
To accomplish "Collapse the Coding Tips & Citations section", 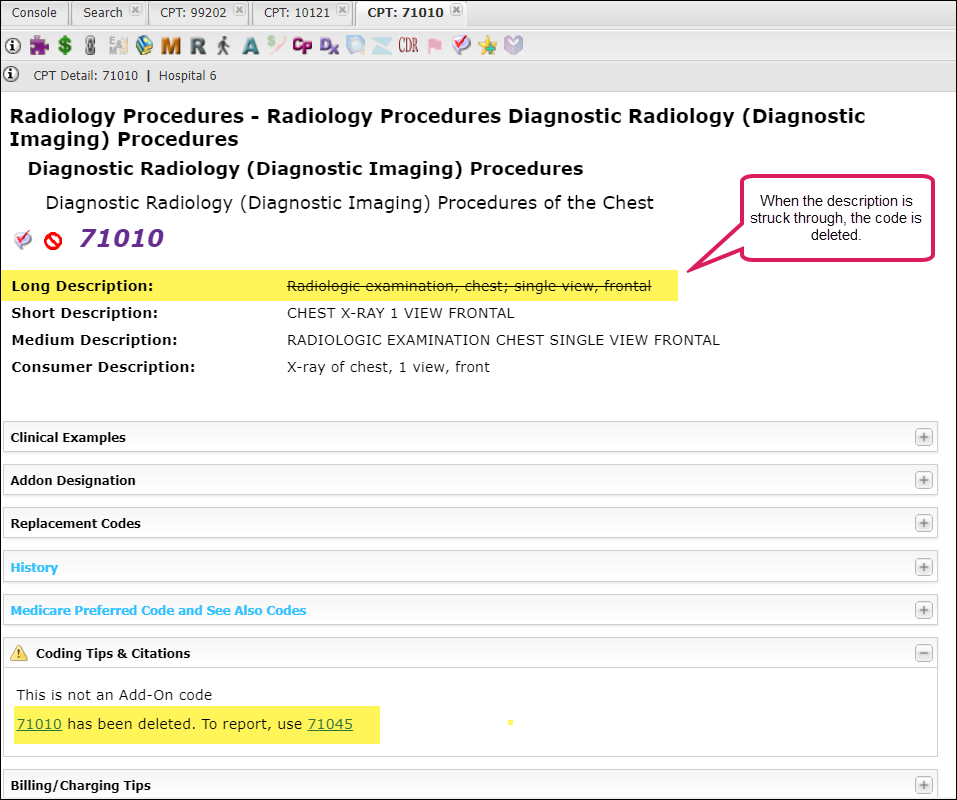I will coord(923,653).
